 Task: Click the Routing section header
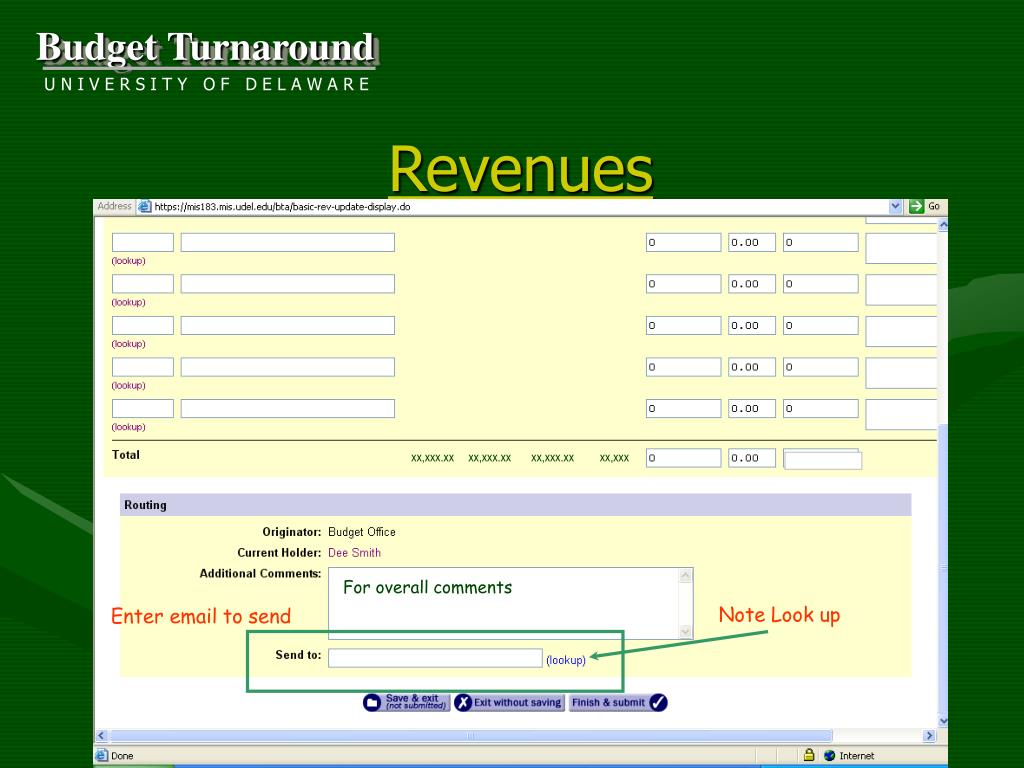pos(515,505)
